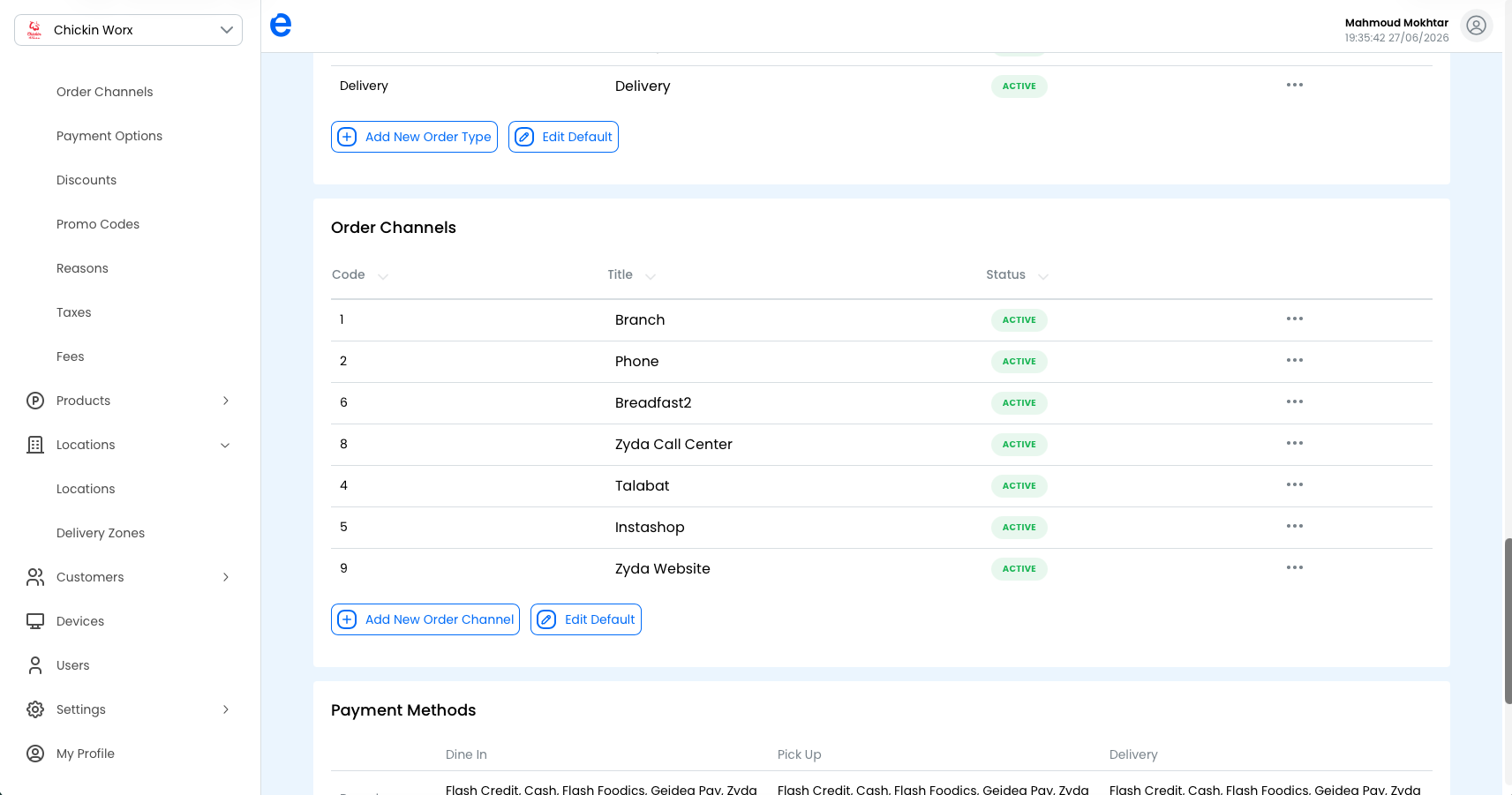
Task: Open more options for Zyda Call Center
Action: 1295,443
